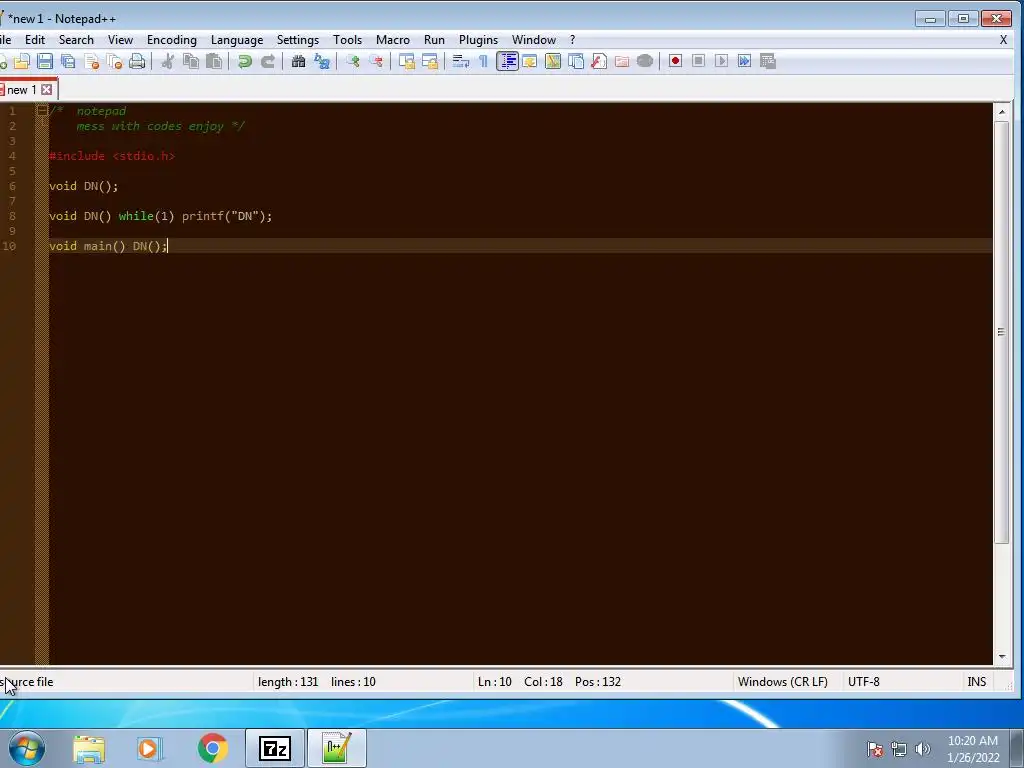1024x768 pixels.
Task: Open the Edit menu
Action: [35, 40]
